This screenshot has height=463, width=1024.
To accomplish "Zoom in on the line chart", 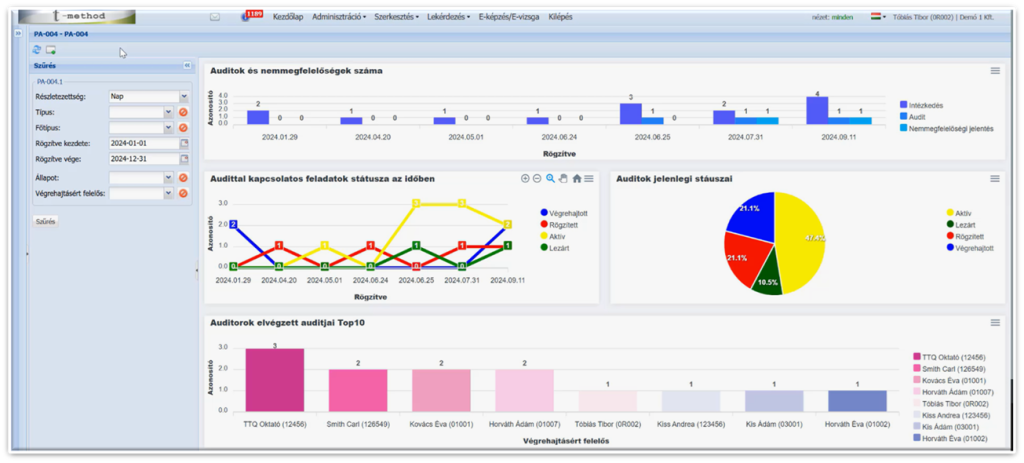I will (526, 178).
